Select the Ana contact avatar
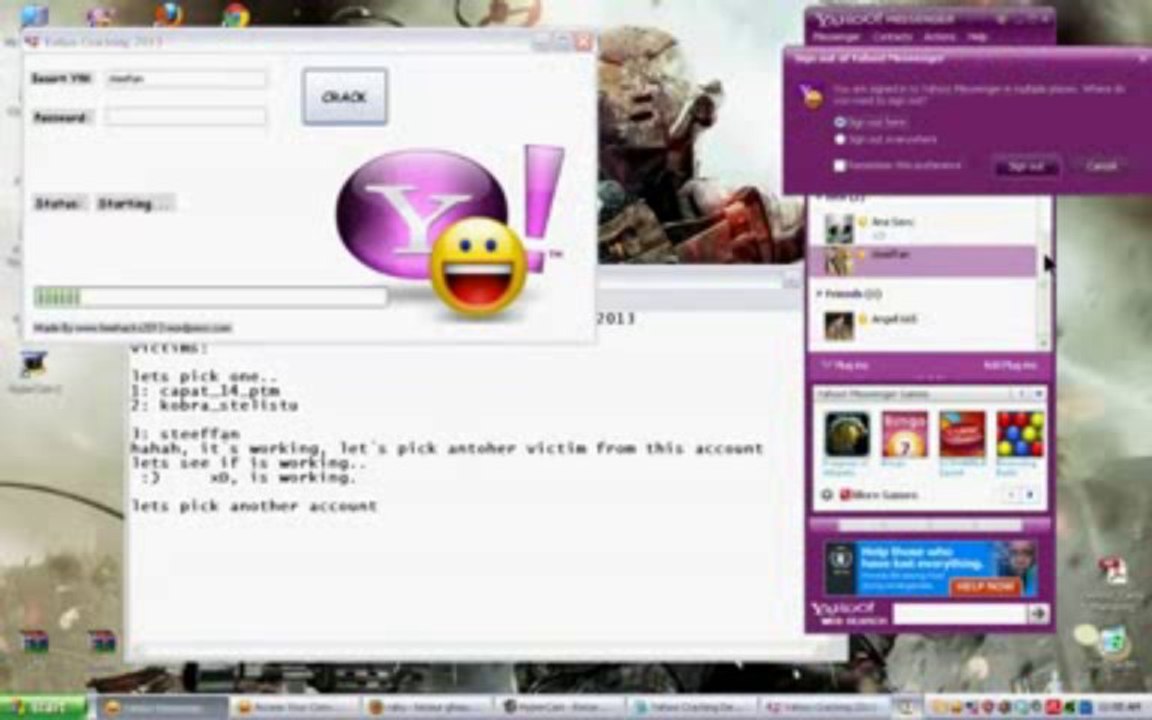This screenshot has width=1152, height=720. pyautogui.click(x=838, y=228)
